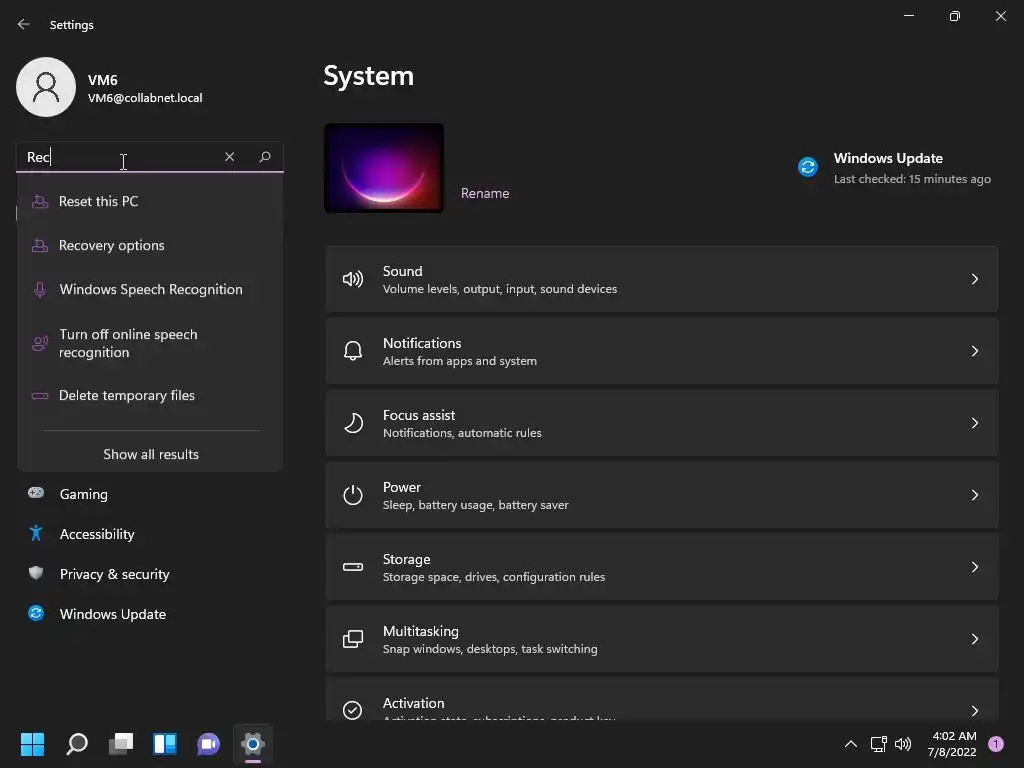Click the Notifications bell icon
The height and width of the screenshot is (768, 1024).
click(x=353, y=351)
